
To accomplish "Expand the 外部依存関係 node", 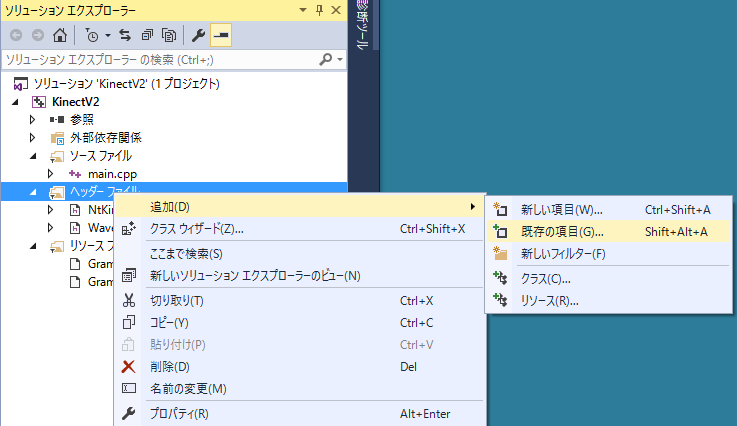I will (33, 138).
